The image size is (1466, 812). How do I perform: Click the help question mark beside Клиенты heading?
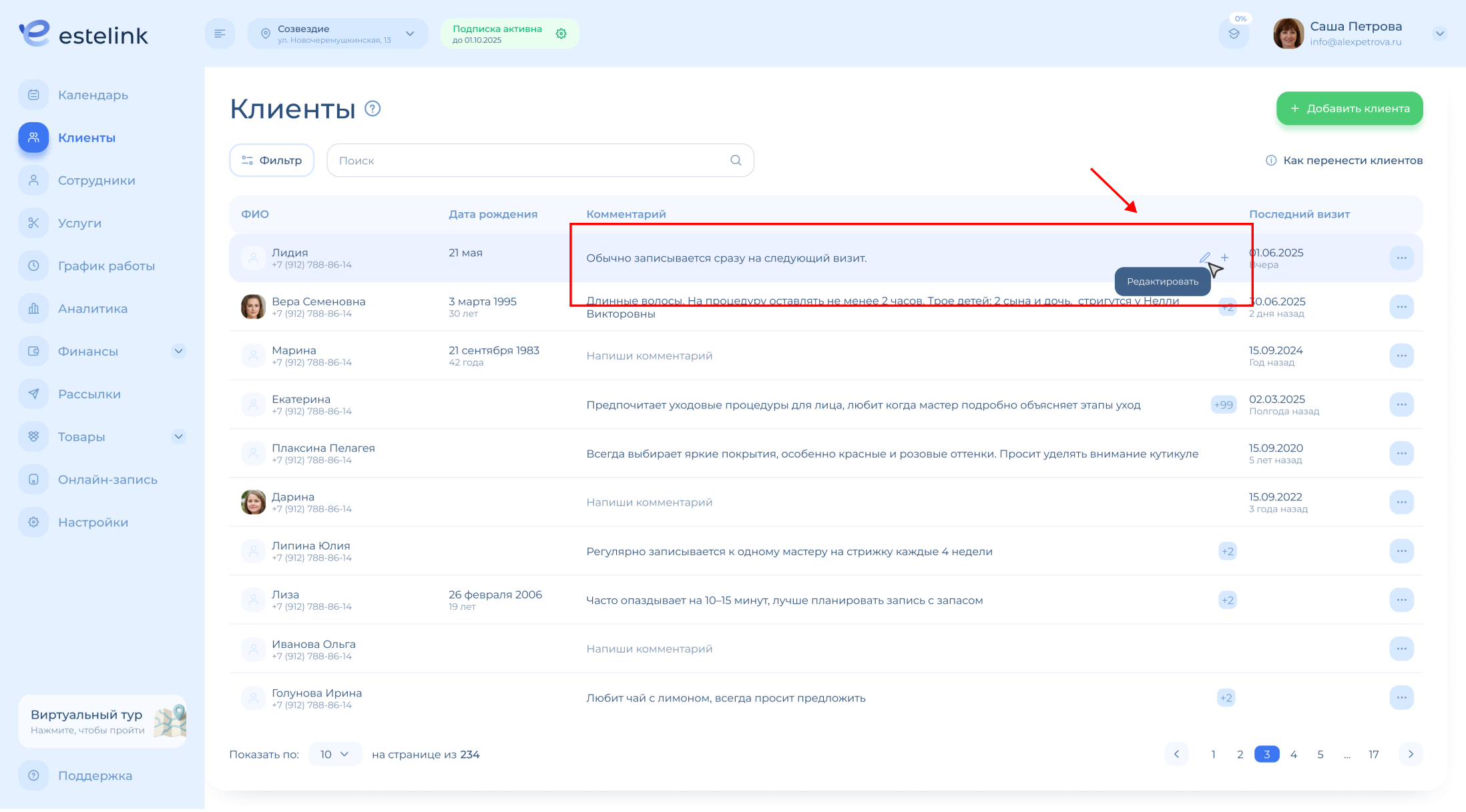click(x=373, y=109)
